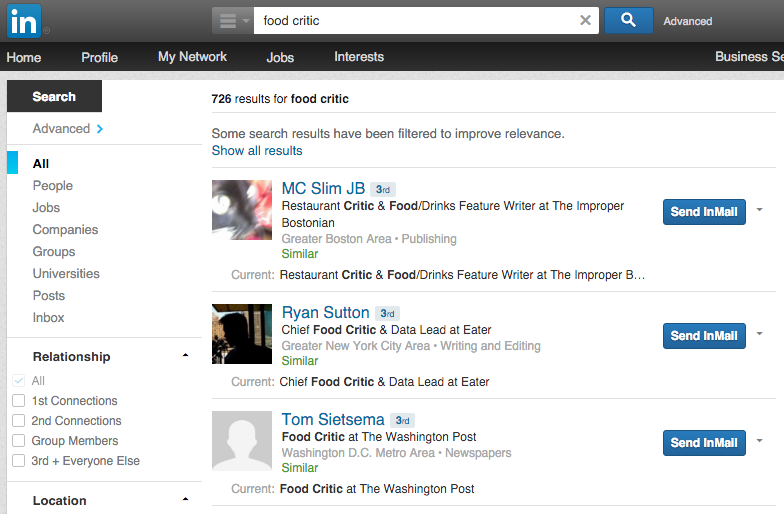The image size is (784, 514).
Task: Click the blue magnifier search button
Action: click(x=628, y=20)
